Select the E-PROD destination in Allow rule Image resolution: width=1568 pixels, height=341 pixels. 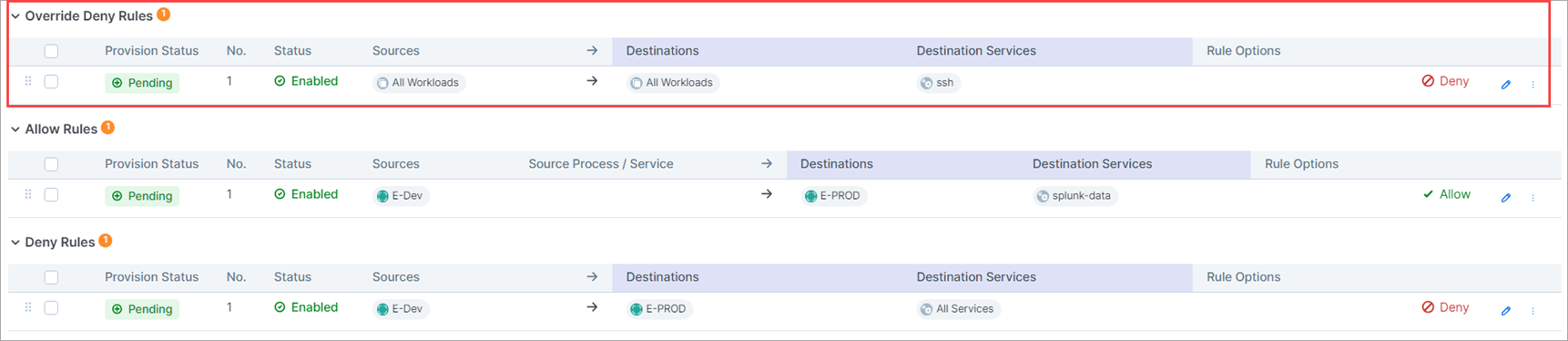pyautogui.click(x=832, y=196)
